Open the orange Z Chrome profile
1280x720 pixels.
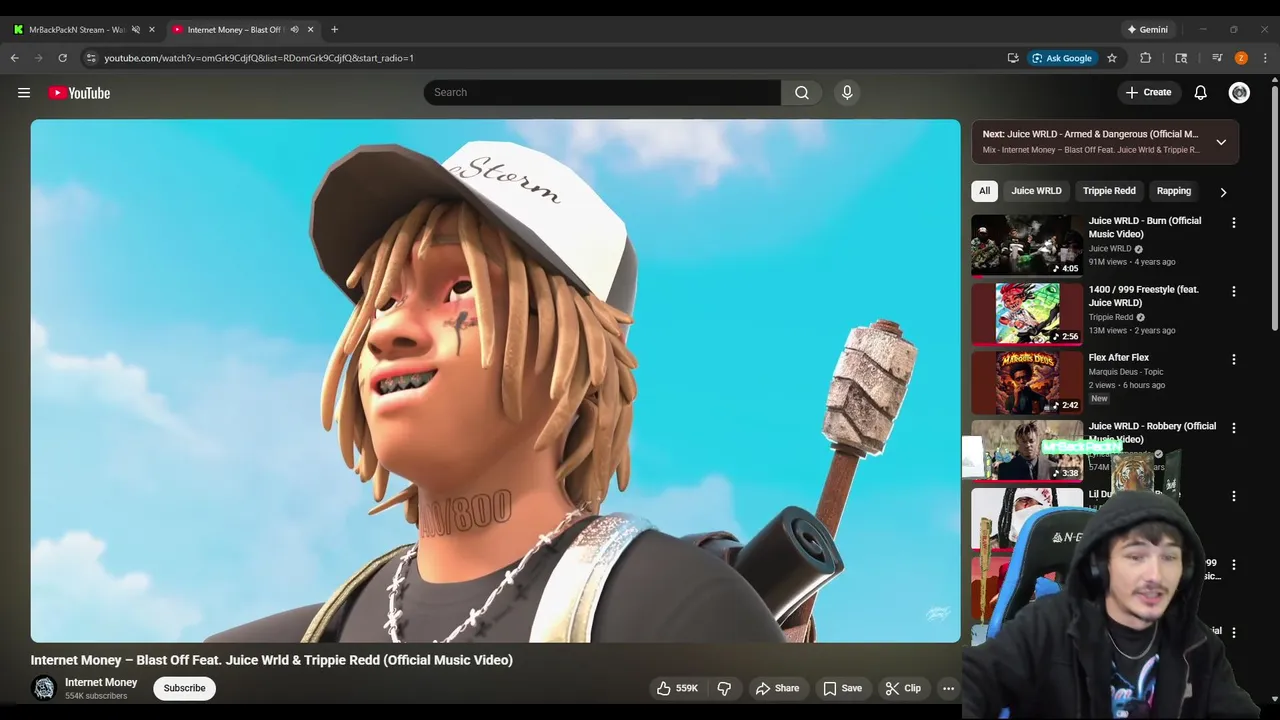(1241, 58)
